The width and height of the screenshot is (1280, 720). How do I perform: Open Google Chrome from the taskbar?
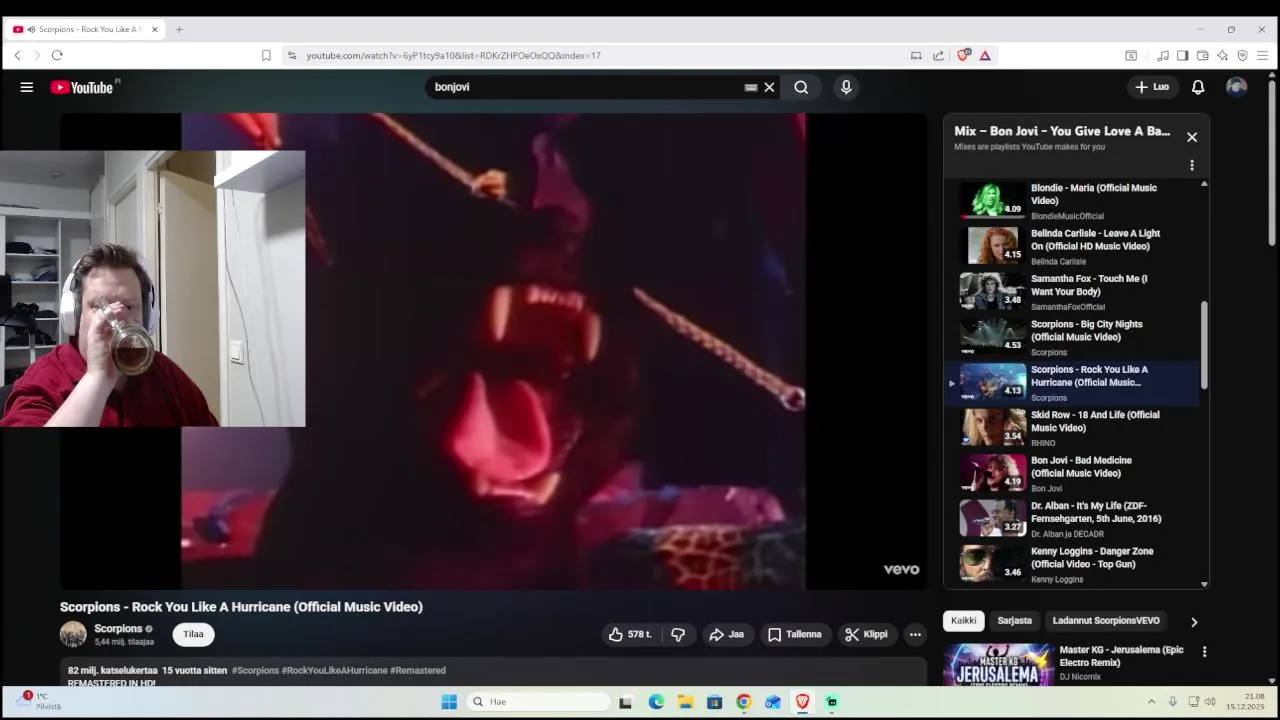point(743,702)
